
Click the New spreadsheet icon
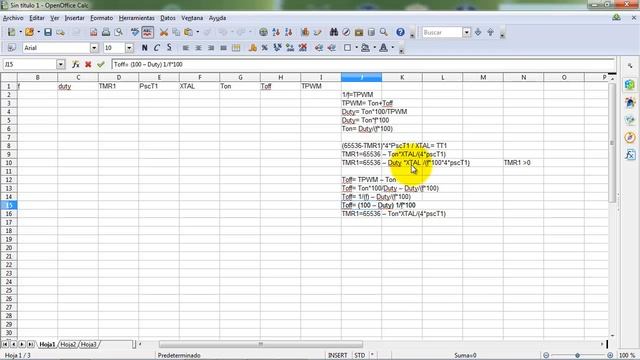tap(11, 32)
